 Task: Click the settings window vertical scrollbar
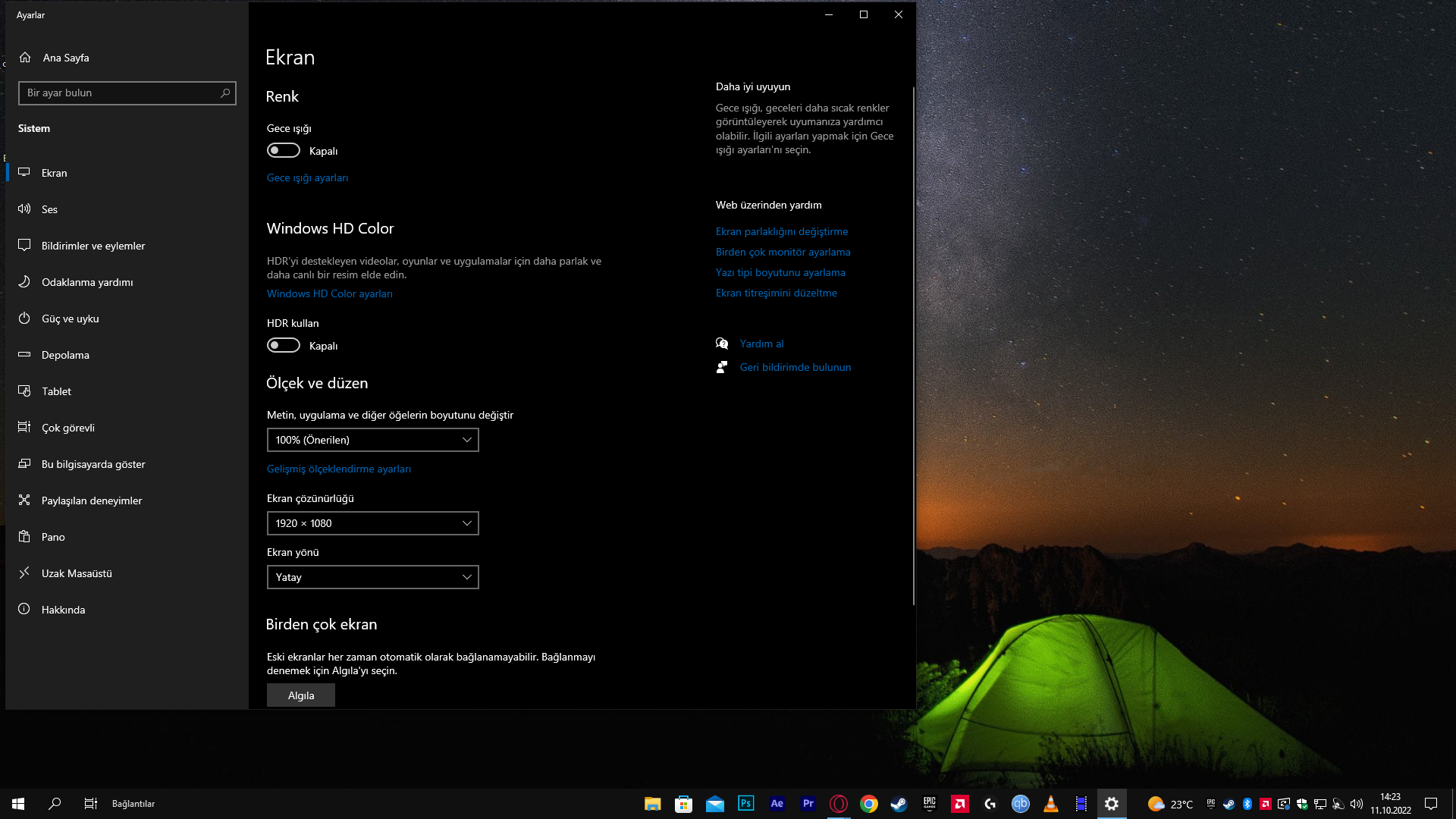coord(913,345)
